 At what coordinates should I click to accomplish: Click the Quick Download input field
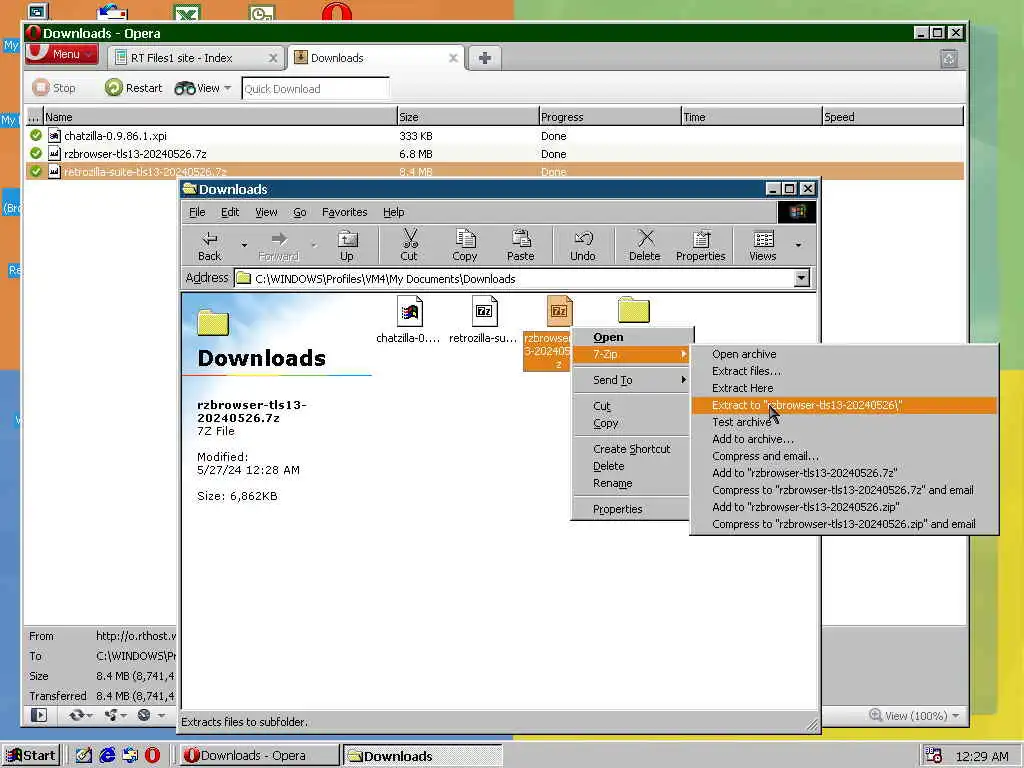[x=315, y=89]
